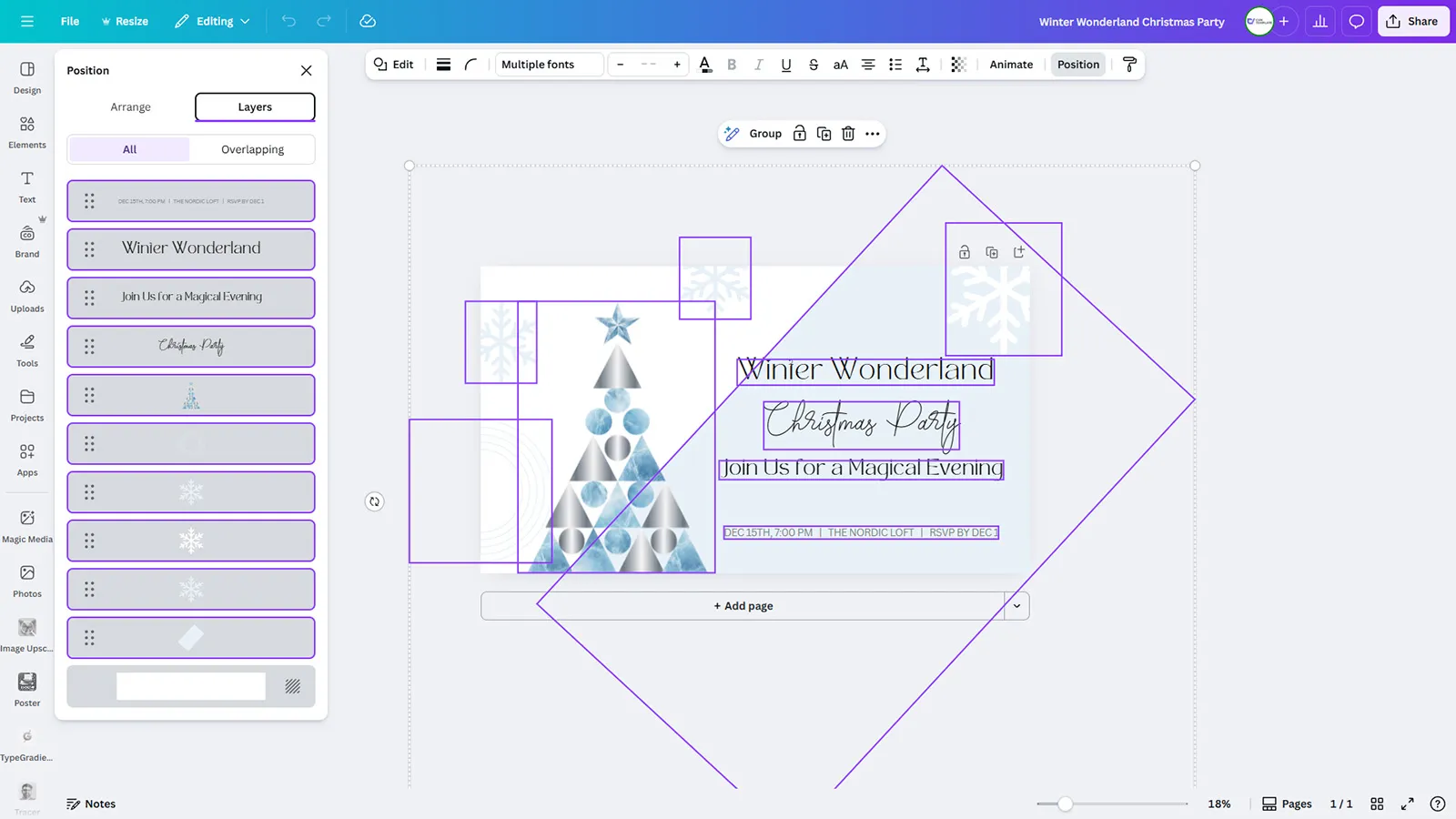Click the text color icon in toolbar

(x=705, y=65)
